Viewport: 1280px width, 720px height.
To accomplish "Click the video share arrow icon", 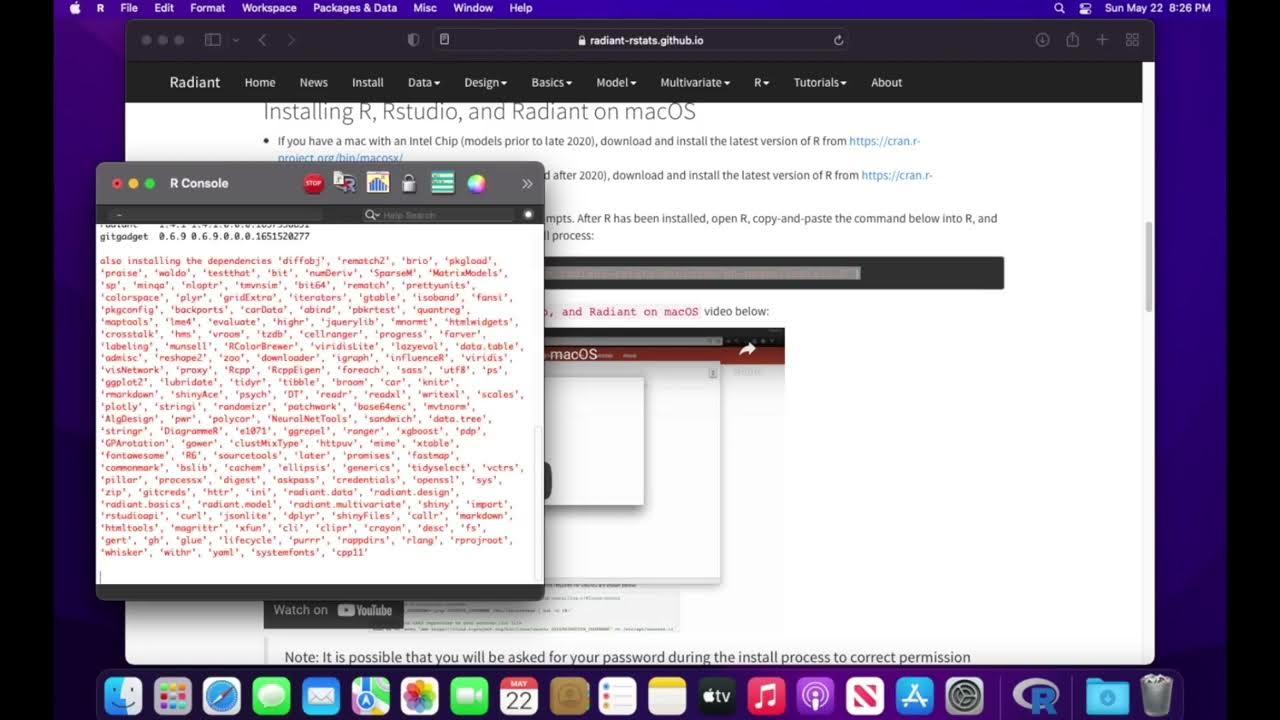I will (747, 349).
